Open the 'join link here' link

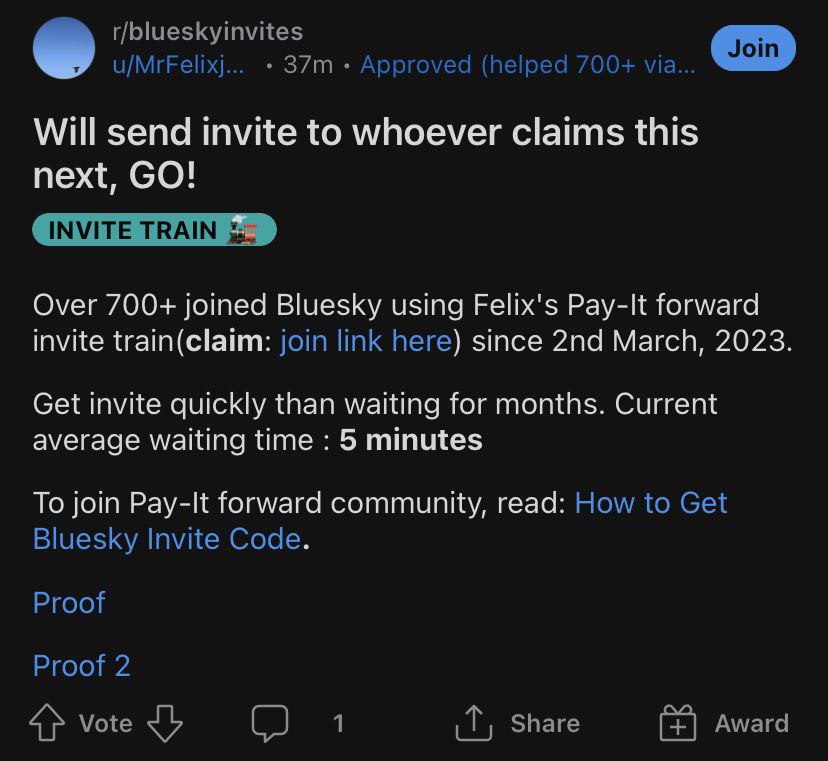tap(366, 341)
